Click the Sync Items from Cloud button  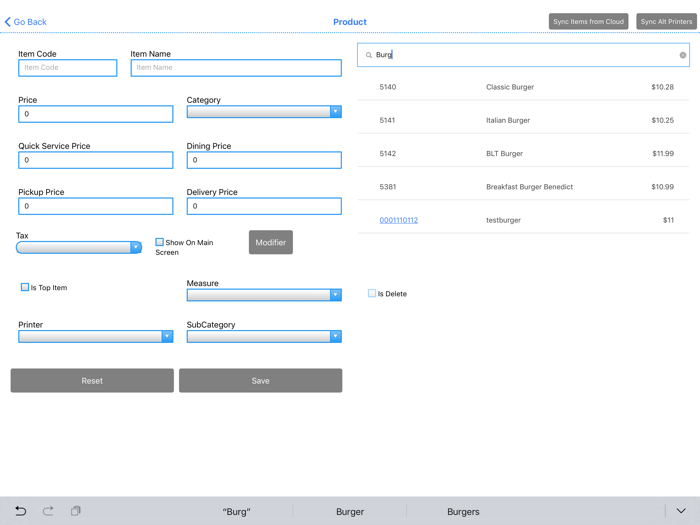(x=588, y=21)
